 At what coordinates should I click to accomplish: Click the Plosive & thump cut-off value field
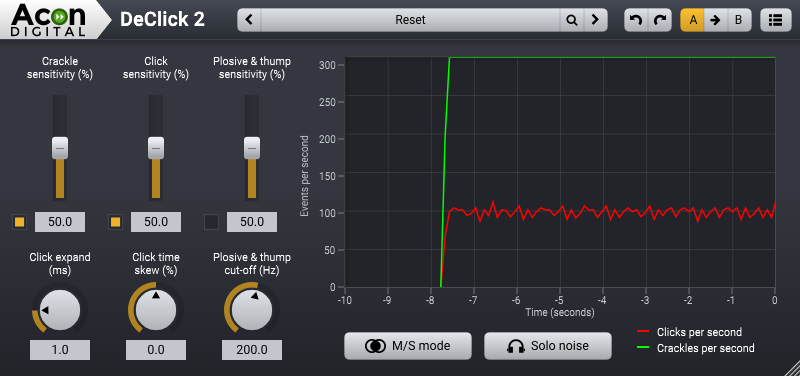[x=252, y=349]
